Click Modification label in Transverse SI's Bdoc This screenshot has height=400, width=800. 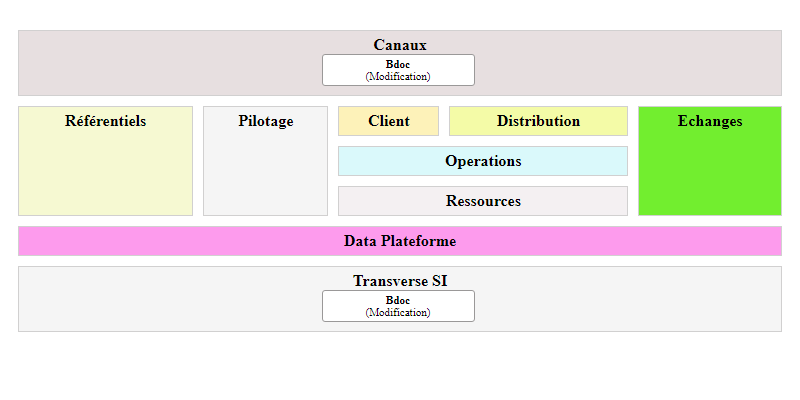398,312
